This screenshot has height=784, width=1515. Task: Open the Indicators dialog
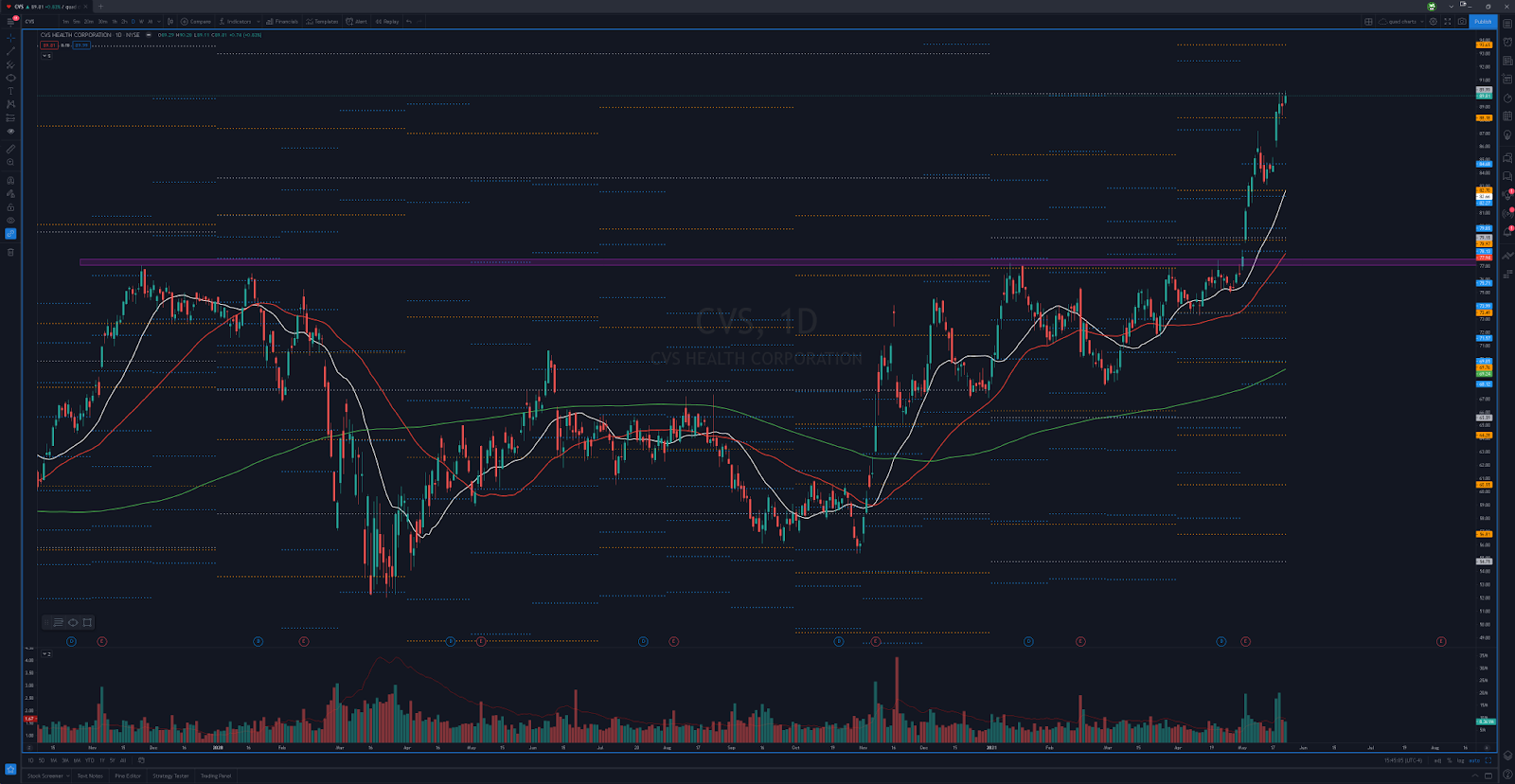coord(235,21)
